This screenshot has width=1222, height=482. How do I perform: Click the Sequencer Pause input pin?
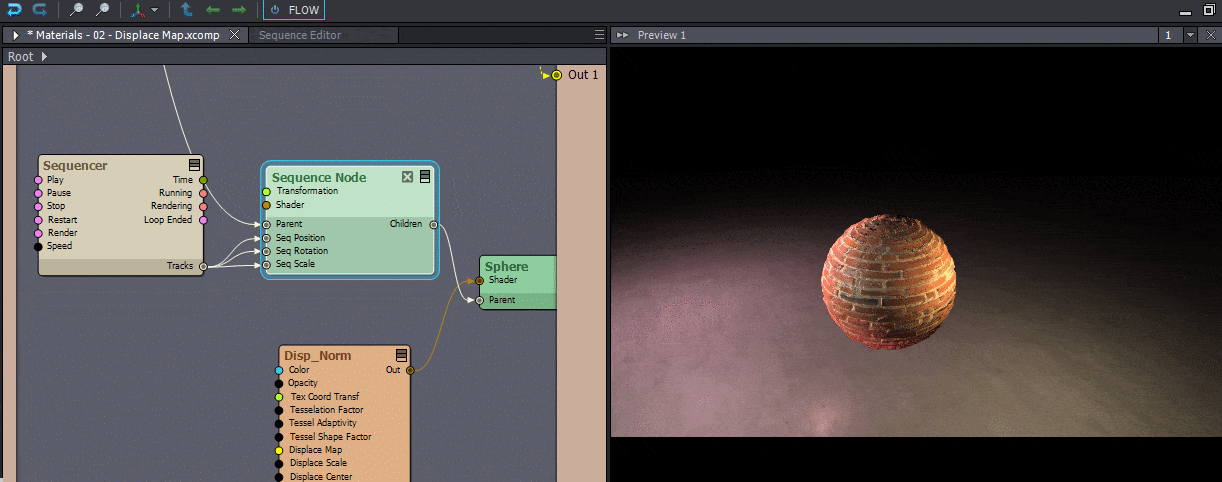pyautogui.click(x=39, y=193)
